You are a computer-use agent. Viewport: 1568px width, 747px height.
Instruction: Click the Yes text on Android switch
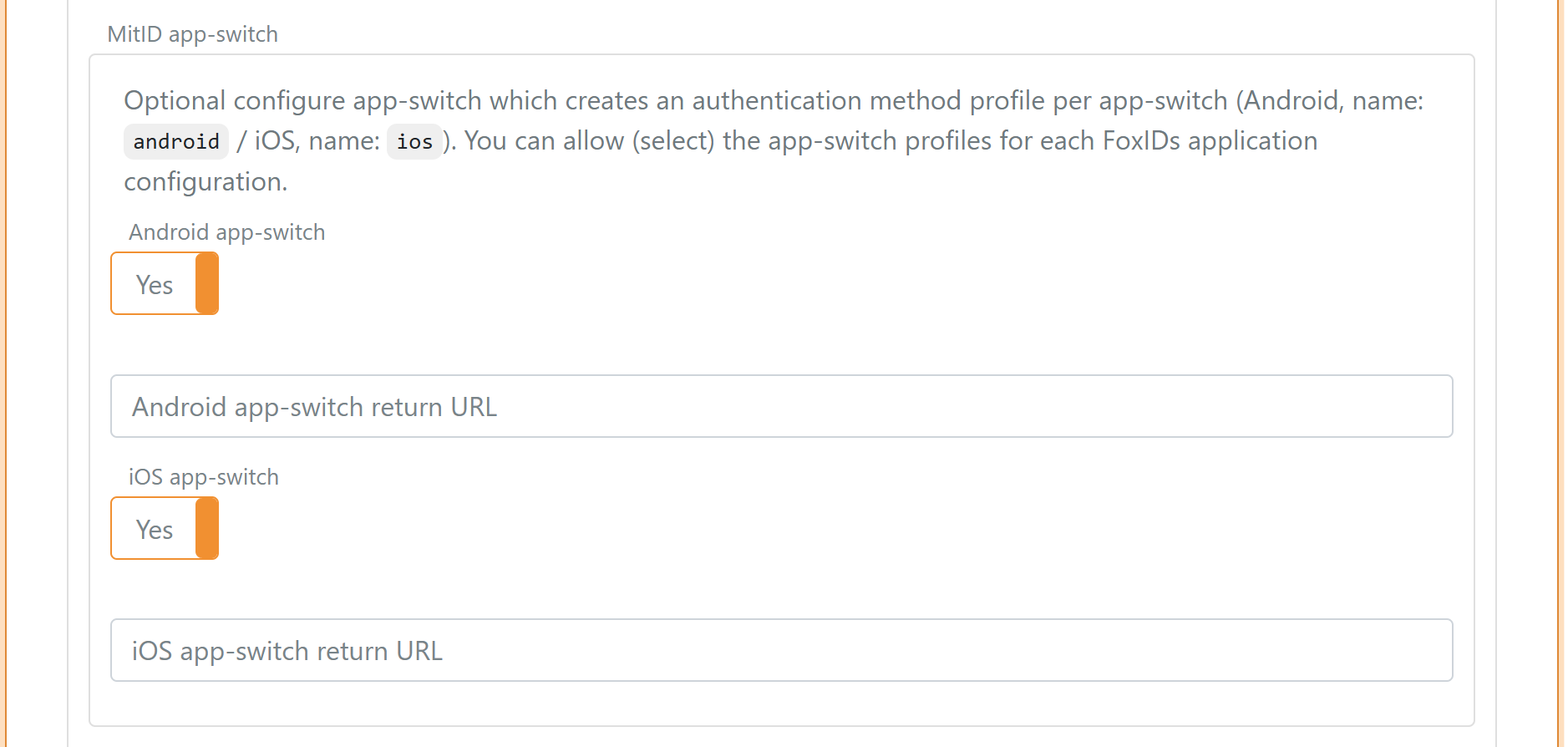[154, 284]
